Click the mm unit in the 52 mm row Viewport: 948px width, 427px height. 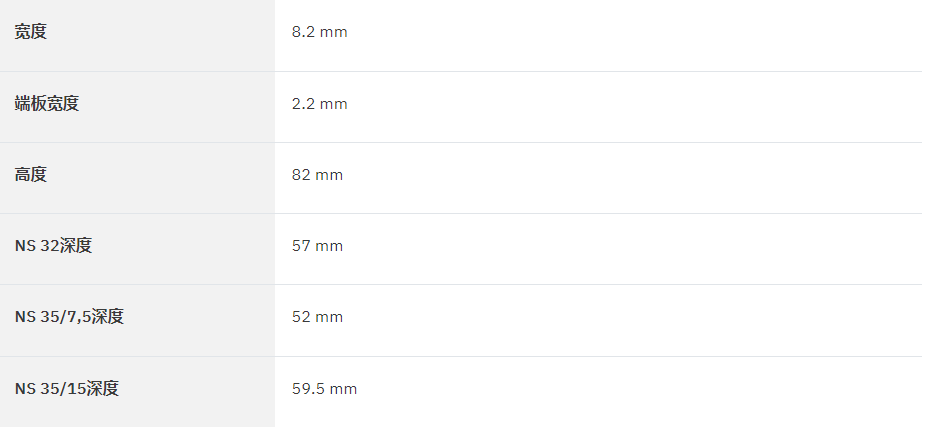pos(329,318)
